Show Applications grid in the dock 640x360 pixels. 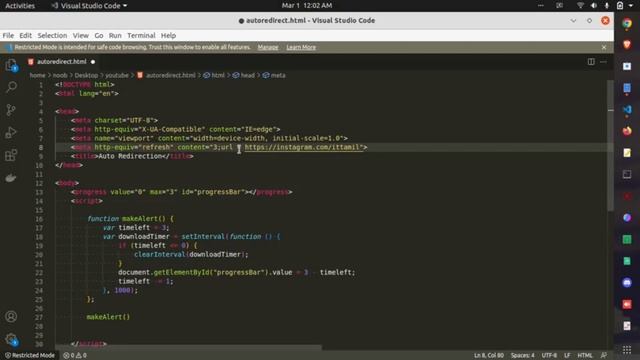coord(627,349)
